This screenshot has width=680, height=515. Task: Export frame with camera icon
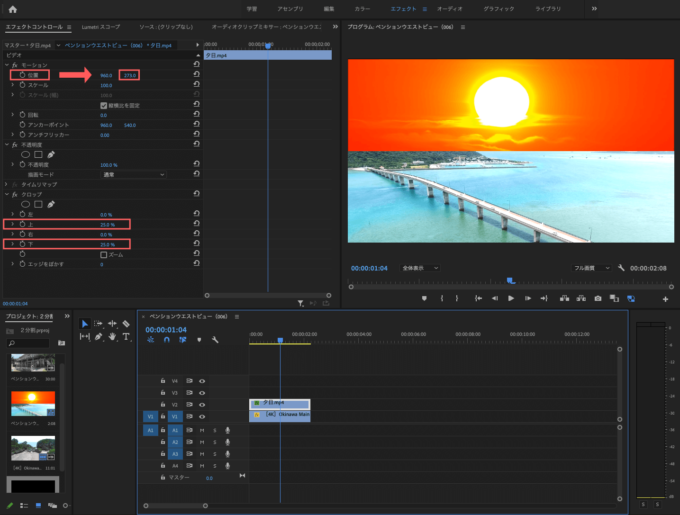(598, 298)
